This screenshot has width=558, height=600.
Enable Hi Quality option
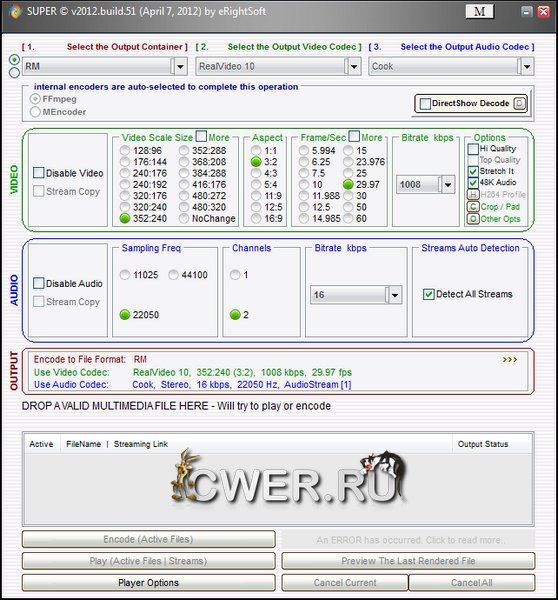coord(473,148)
